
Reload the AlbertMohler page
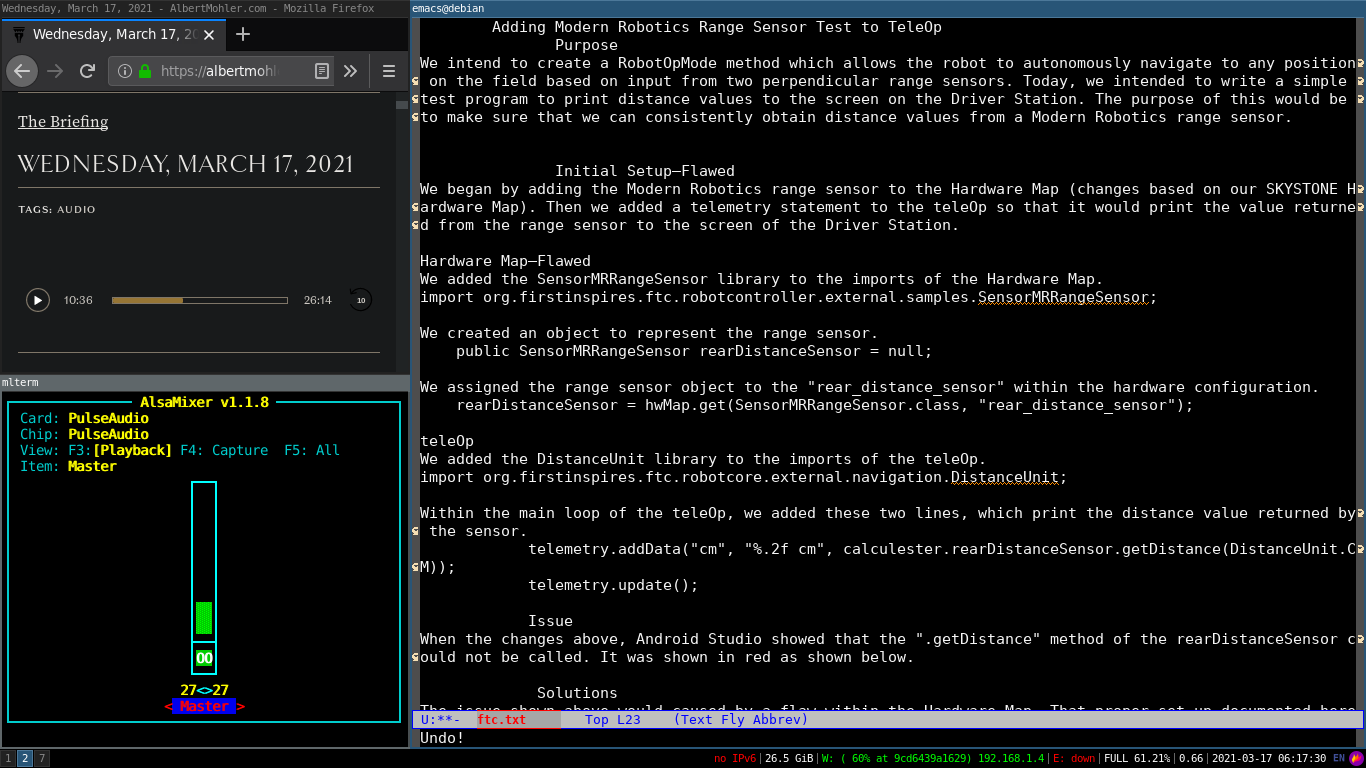[87, 71]
